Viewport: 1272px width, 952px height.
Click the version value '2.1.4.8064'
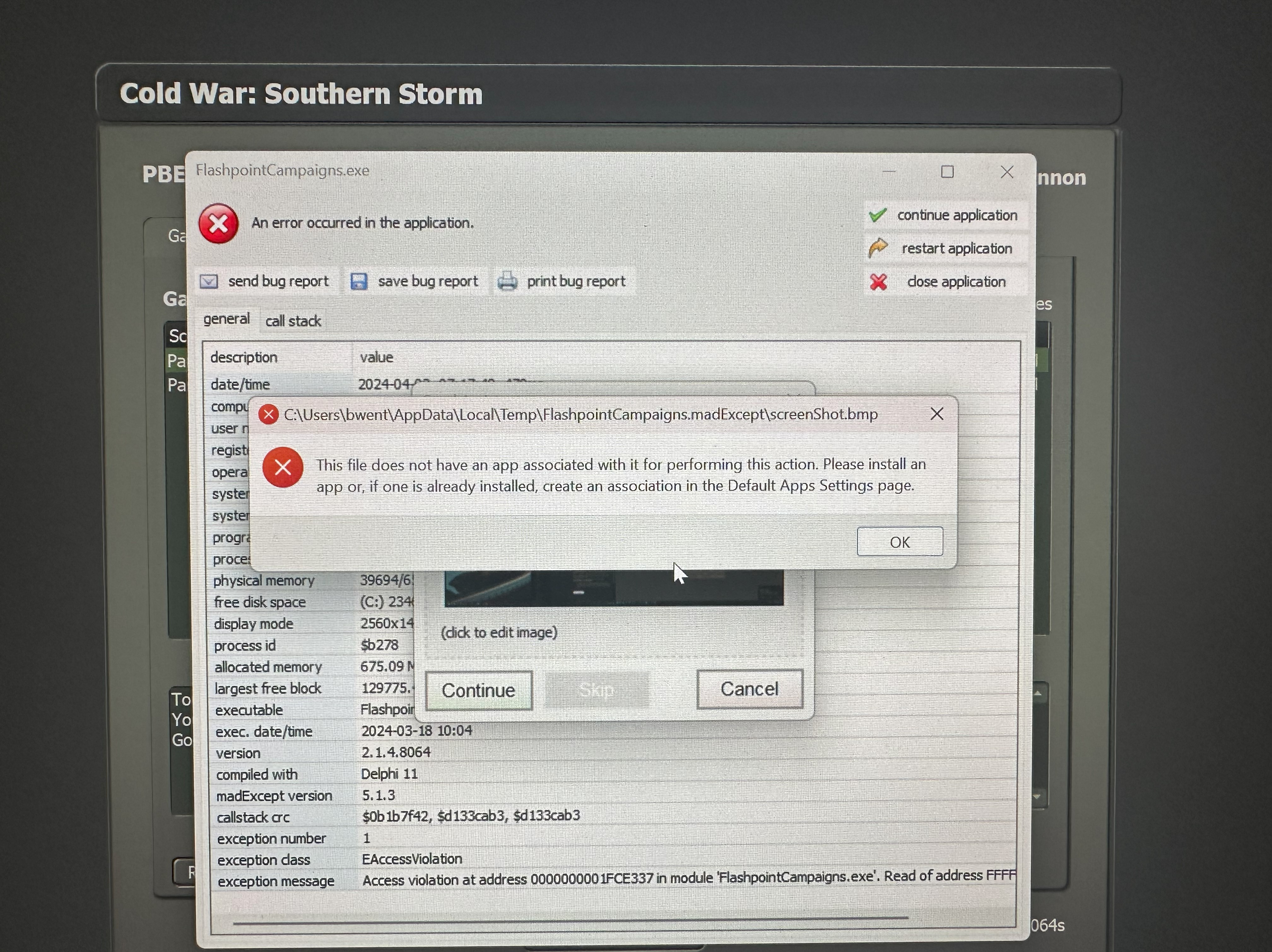[x=396, y=752]
